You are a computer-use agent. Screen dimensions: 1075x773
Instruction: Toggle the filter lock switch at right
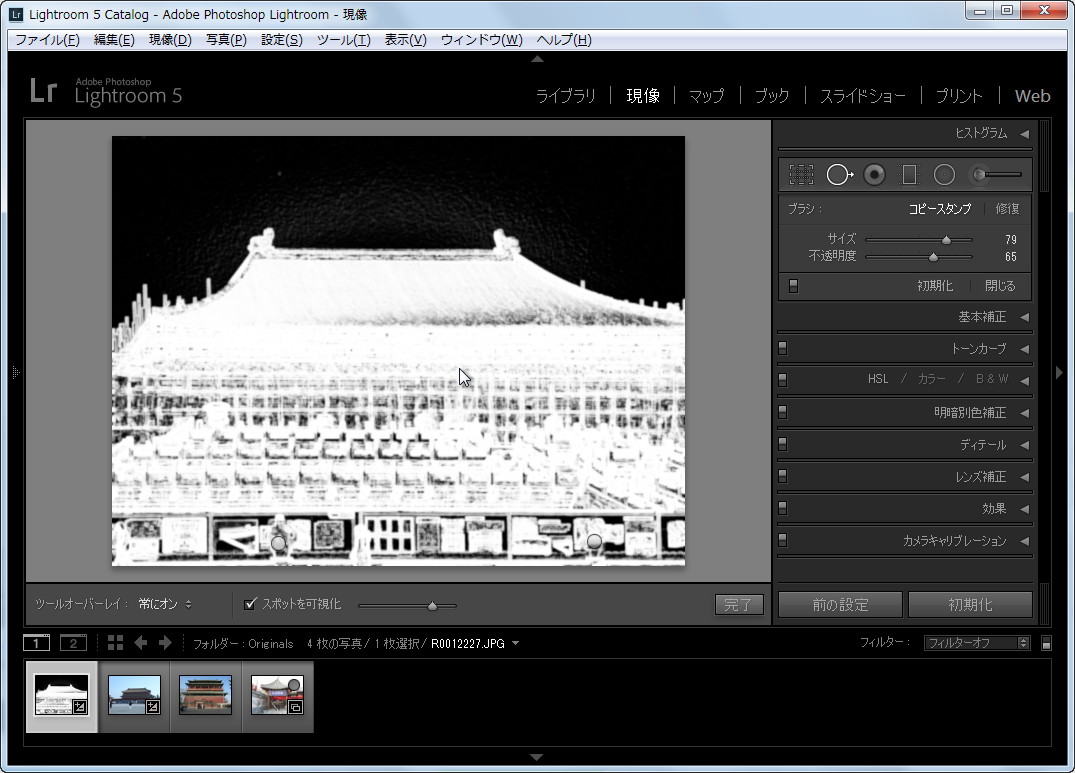tap(1046, 643)
